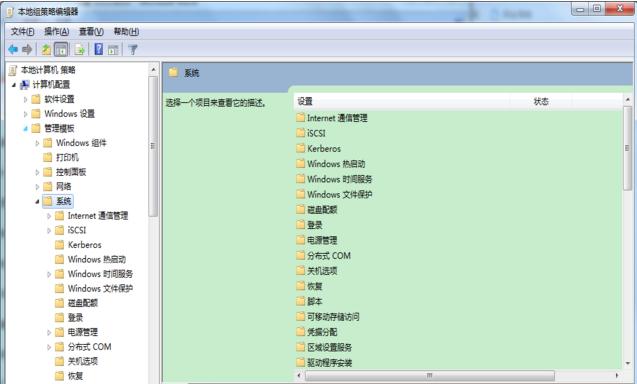The image size is (637, 384).
Task: Click the Up one level toolbar icon
Action: point(46,50)
